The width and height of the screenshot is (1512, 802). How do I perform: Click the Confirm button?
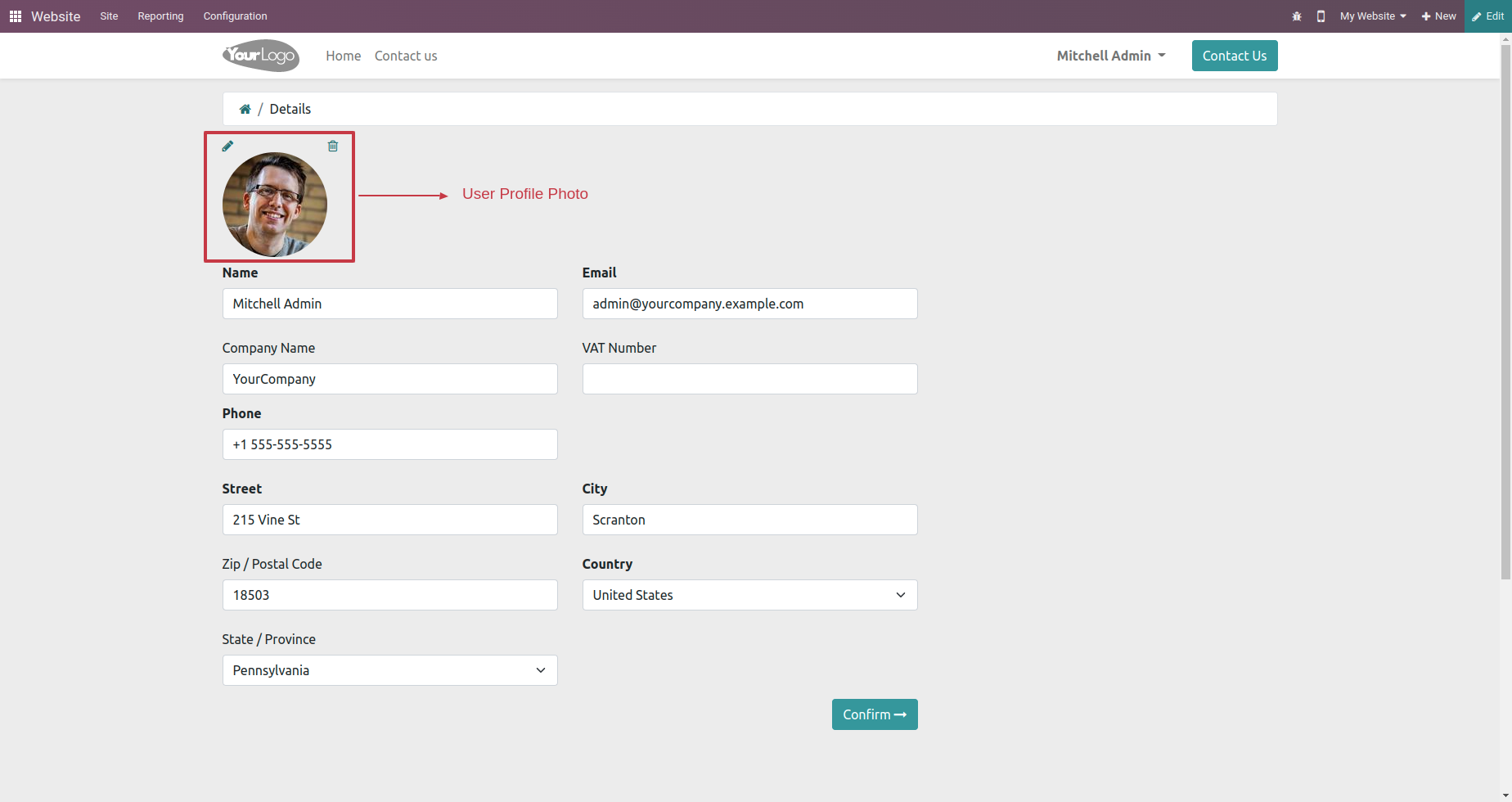click(x=875, y=714)
